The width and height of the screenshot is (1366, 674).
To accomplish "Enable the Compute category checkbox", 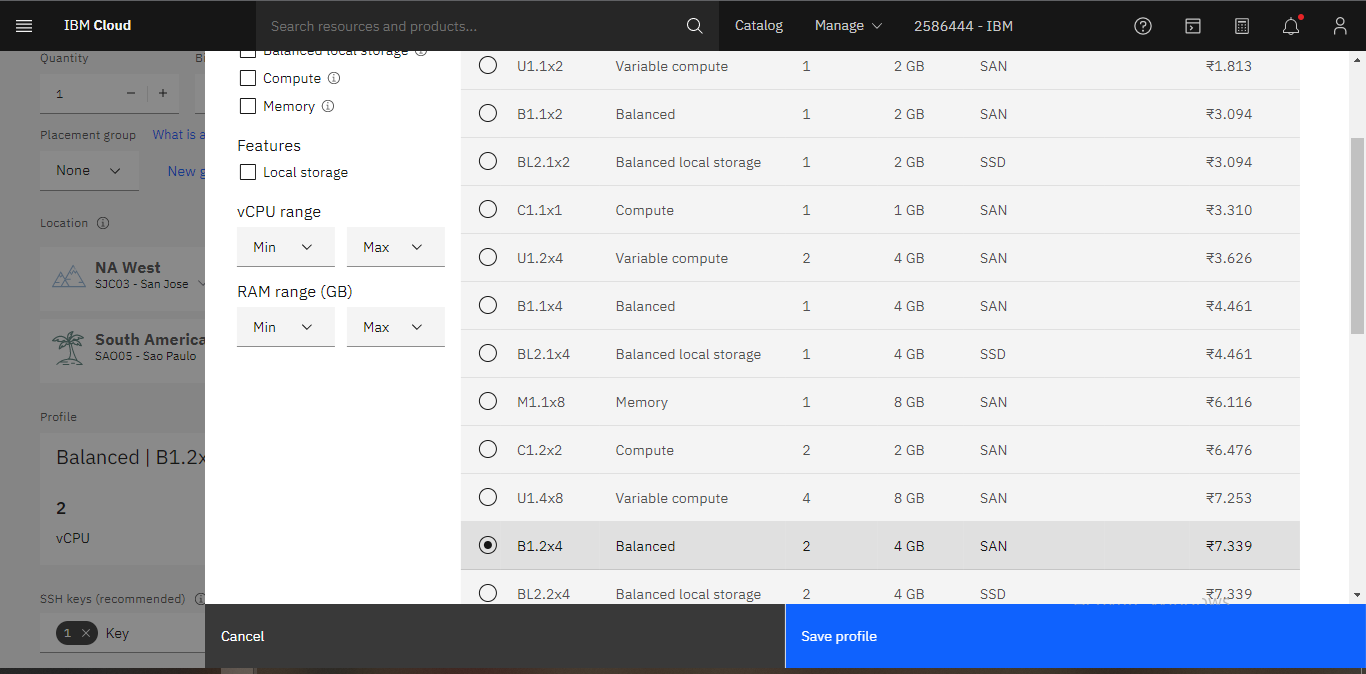I will click(x=248, y=78).
